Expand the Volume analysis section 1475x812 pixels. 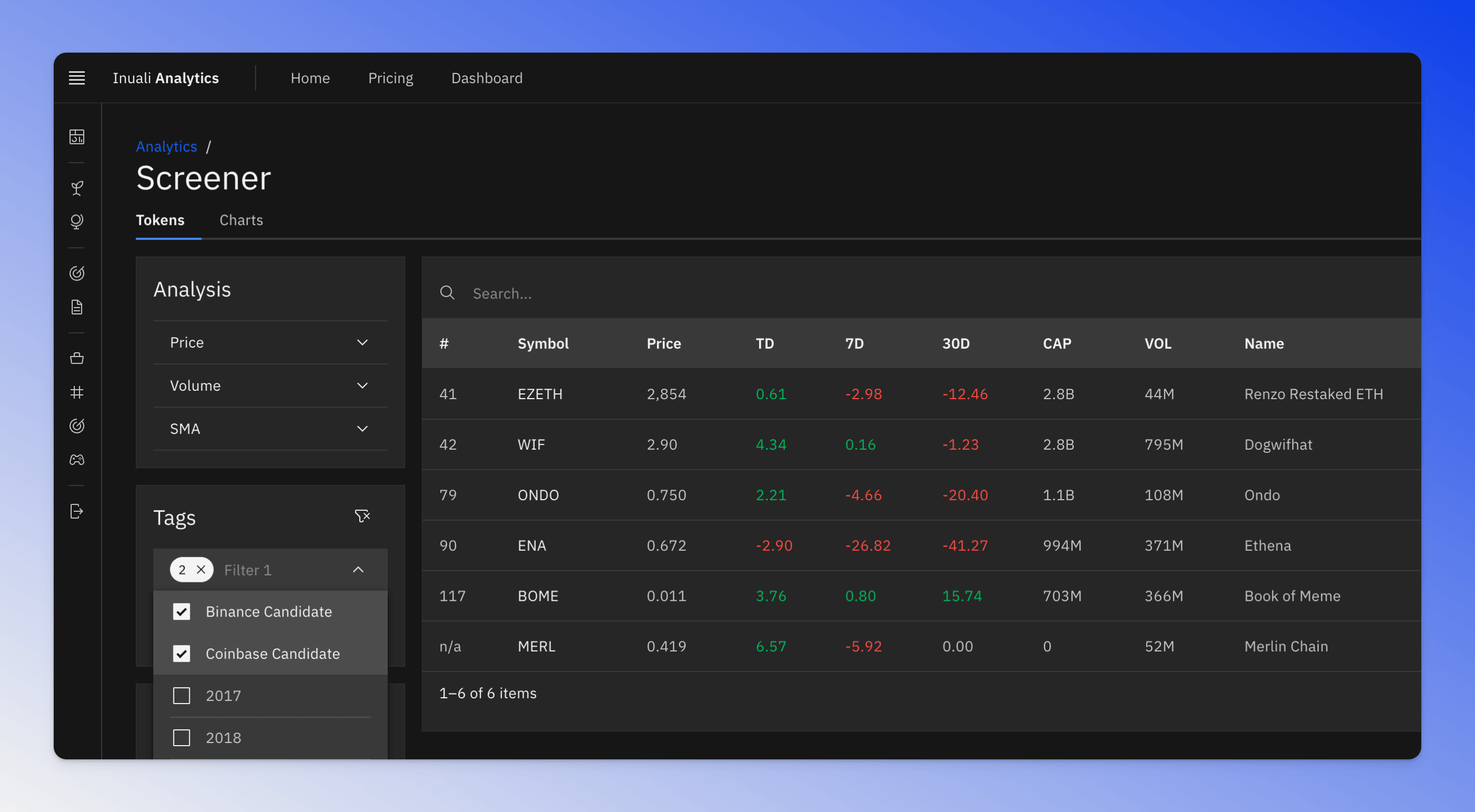270,385
